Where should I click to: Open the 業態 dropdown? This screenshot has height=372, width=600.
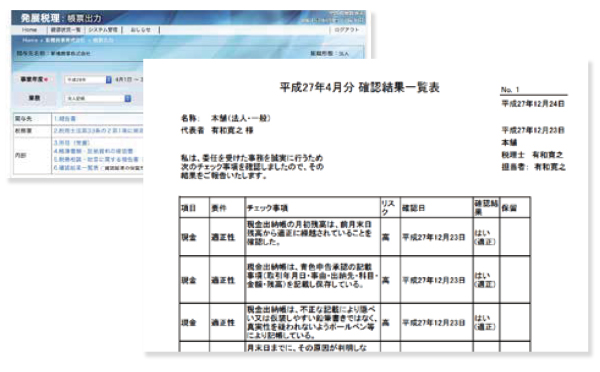98,98
